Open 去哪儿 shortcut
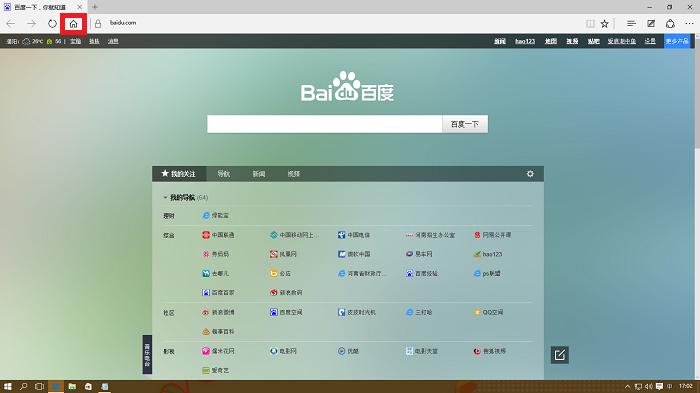This screenshot has height=393, width=700. click(215, 273)
